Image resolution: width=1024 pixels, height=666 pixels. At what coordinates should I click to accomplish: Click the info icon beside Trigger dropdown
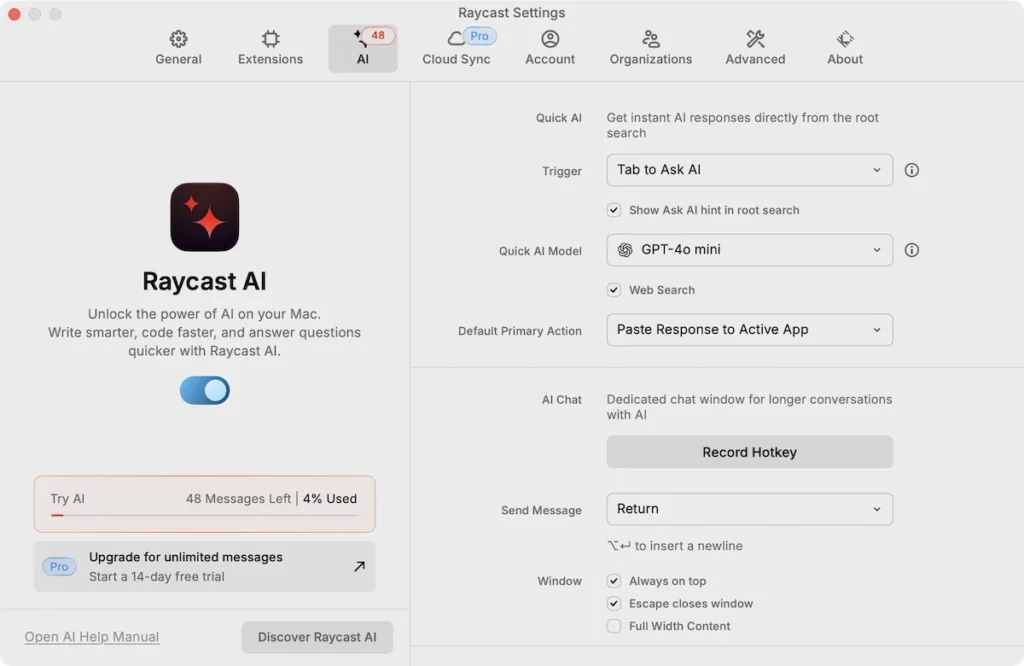pyautogui.click(x=912, y=170)
